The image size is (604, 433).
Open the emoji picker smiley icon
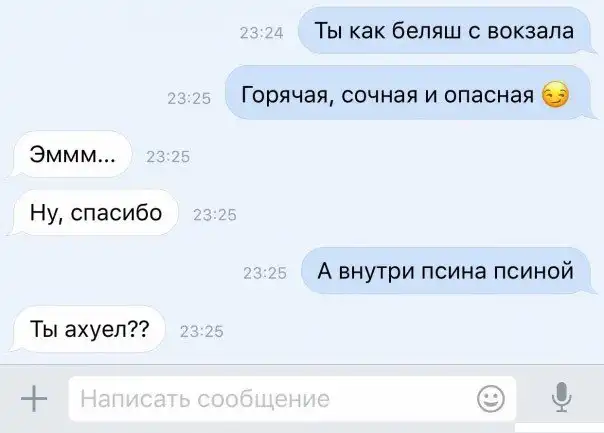click(x=491, y=398)
